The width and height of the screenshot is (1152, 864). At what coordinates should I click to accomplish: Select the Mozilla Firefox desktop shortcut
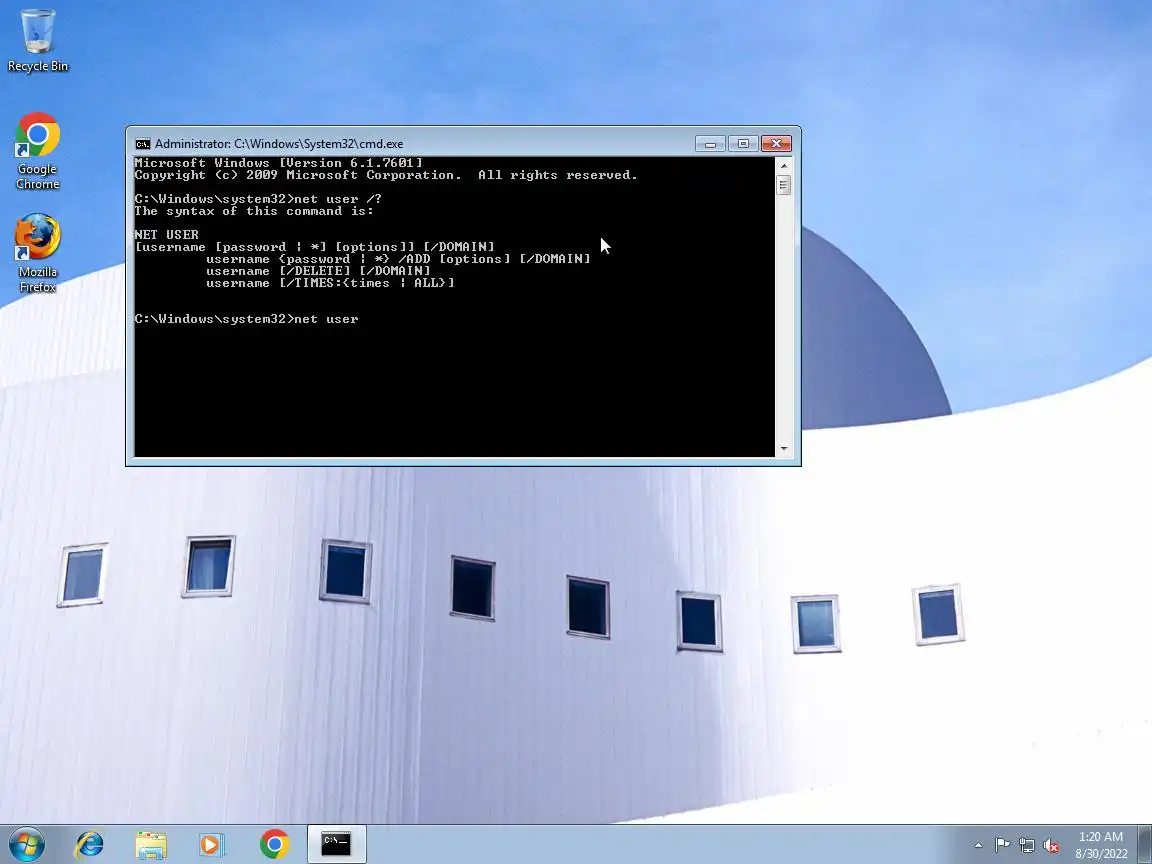coord(37,253)
